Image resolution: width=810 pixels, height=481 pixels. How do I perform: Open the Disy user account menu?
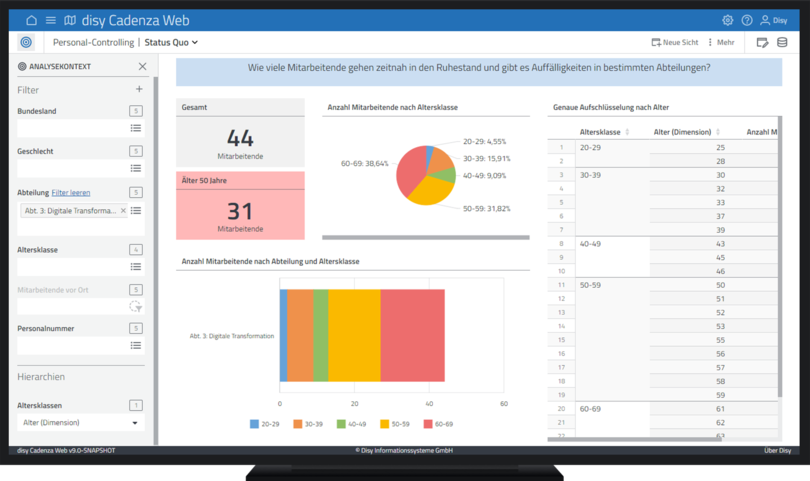(x=774, y=20)
